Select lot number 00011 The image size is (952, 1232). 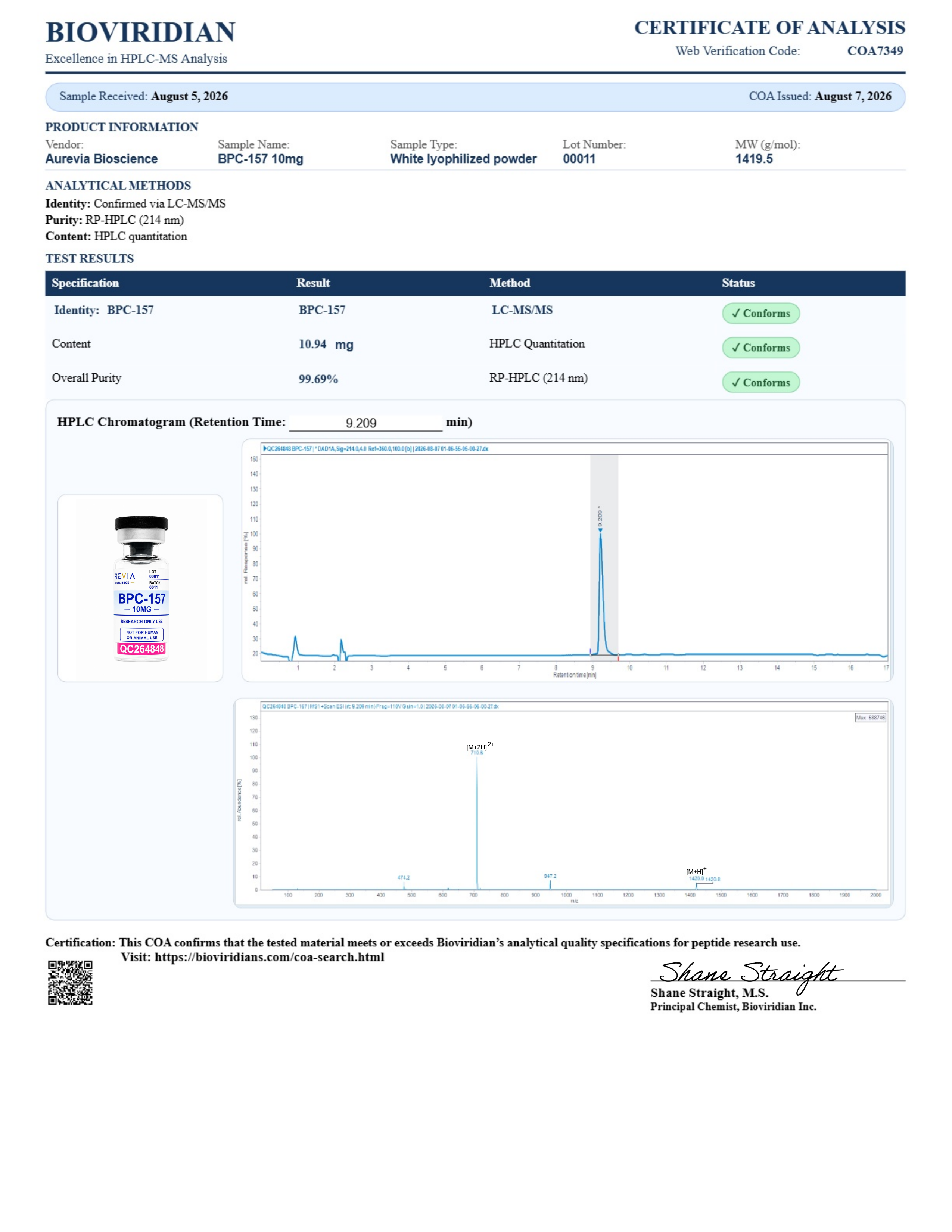pyautogui.click(x=579, y=159)
